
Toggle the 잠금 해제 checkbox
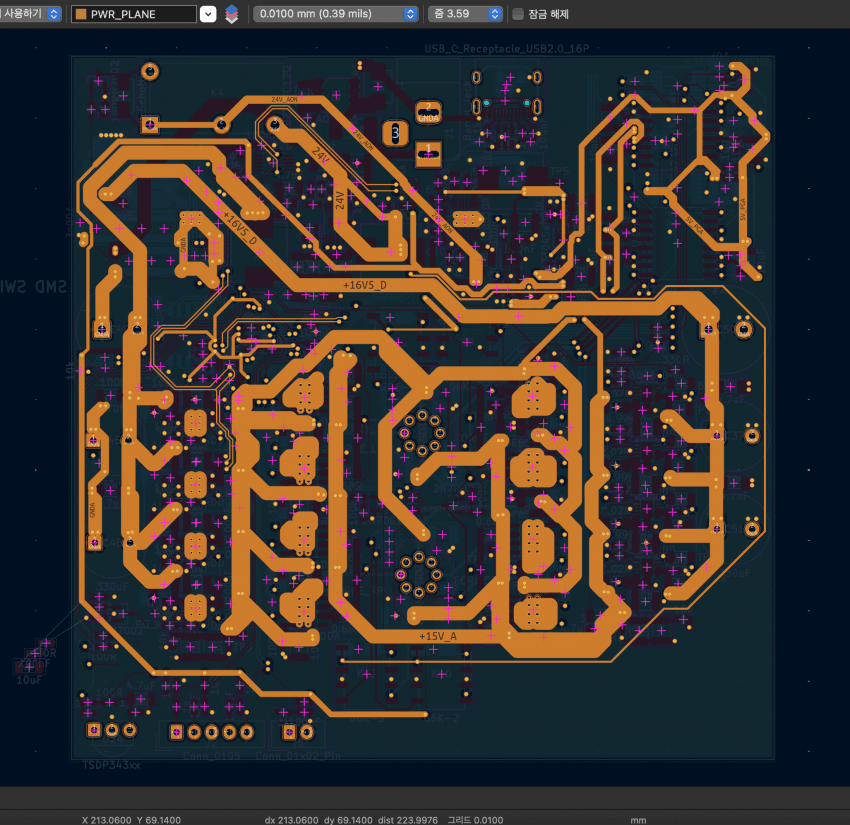pyautogui.click(x=518, y=14)
